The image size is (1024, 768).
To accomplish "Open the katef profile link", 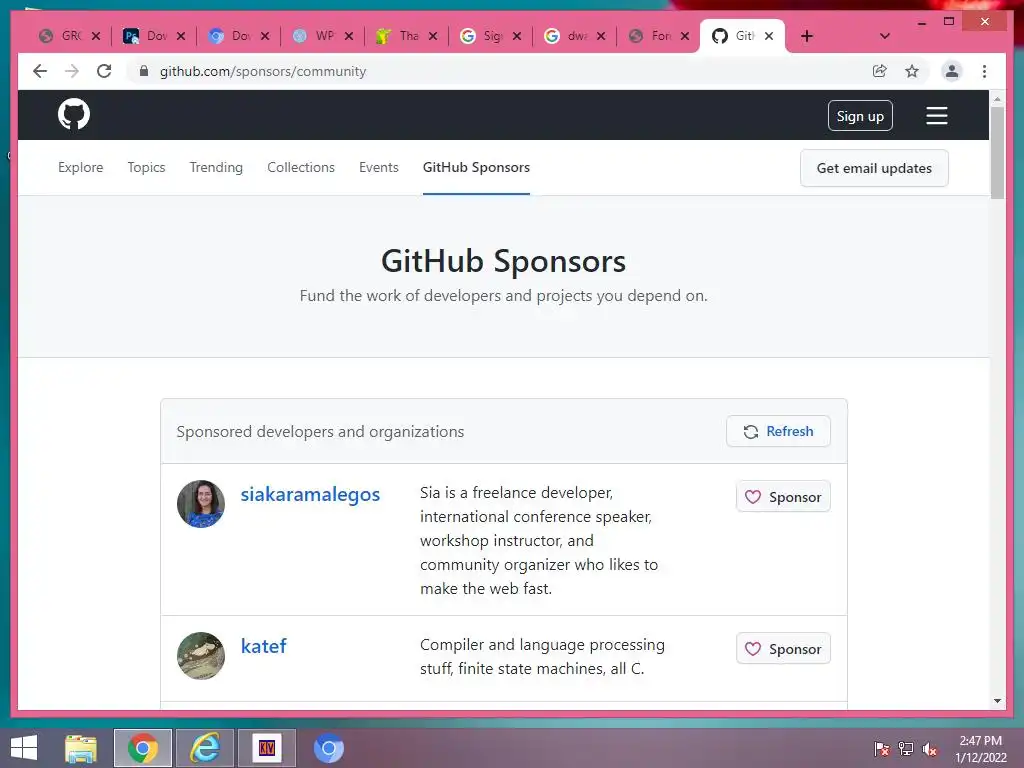I will [x=264, y=647].
